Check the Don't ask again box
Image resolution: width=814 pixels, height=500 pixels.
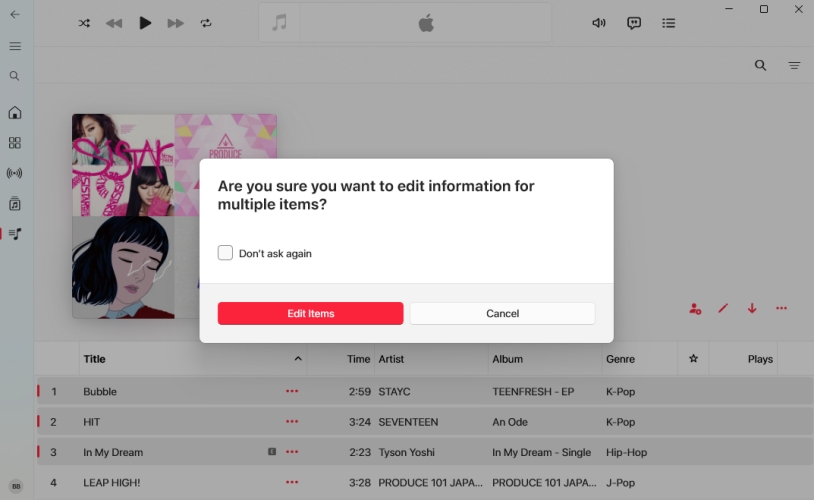225,253
